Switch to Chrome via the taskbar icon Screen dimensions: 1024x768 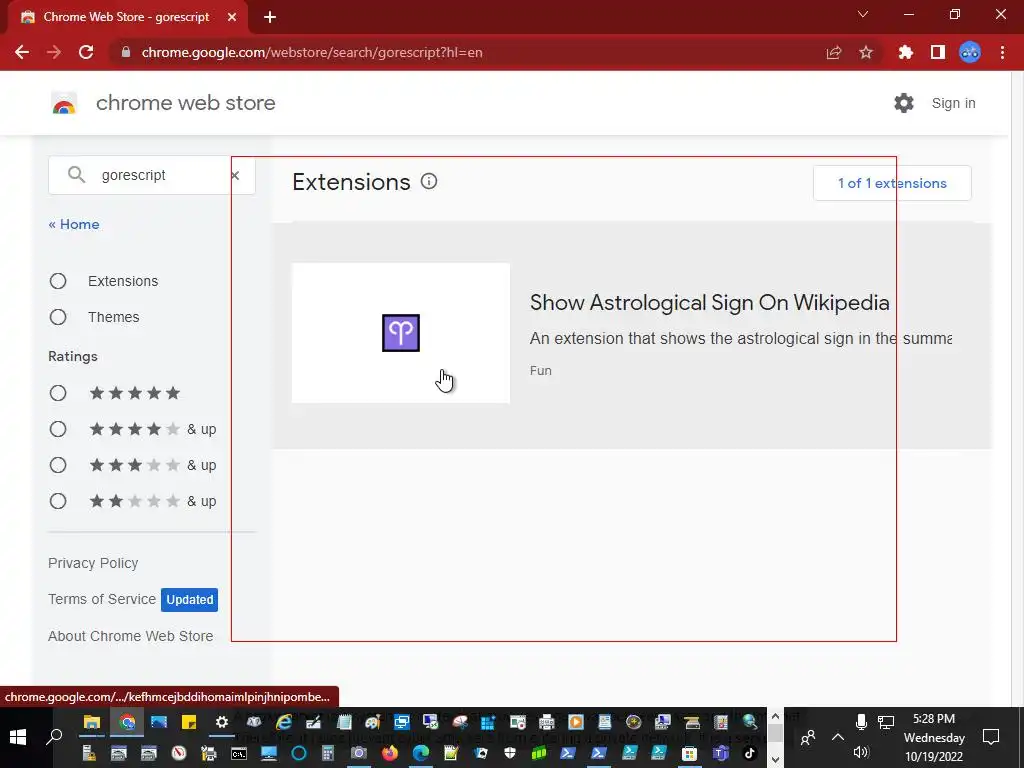127,722
